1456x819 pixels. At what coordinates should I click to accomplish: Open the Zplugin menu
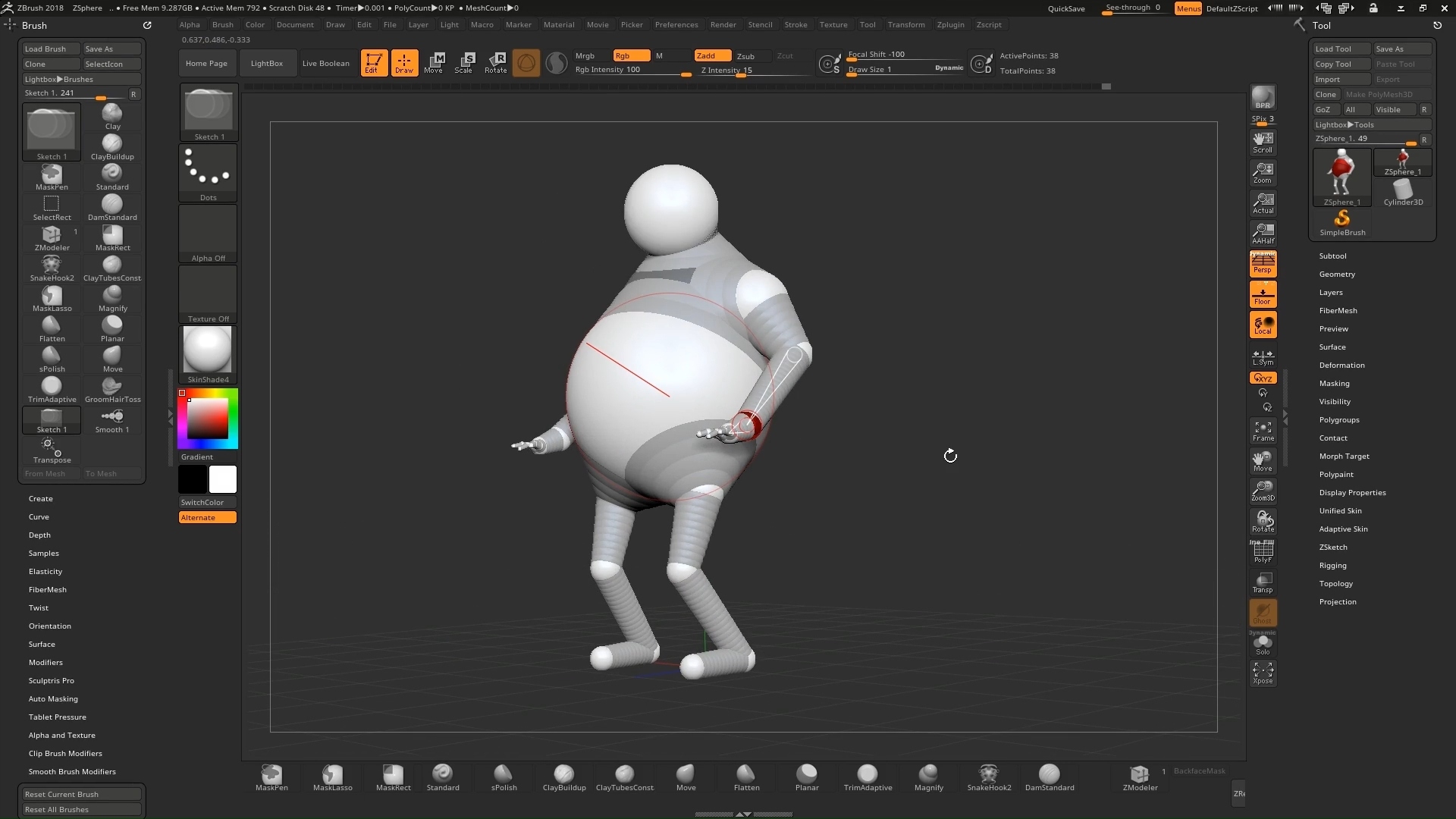(950, 25)
